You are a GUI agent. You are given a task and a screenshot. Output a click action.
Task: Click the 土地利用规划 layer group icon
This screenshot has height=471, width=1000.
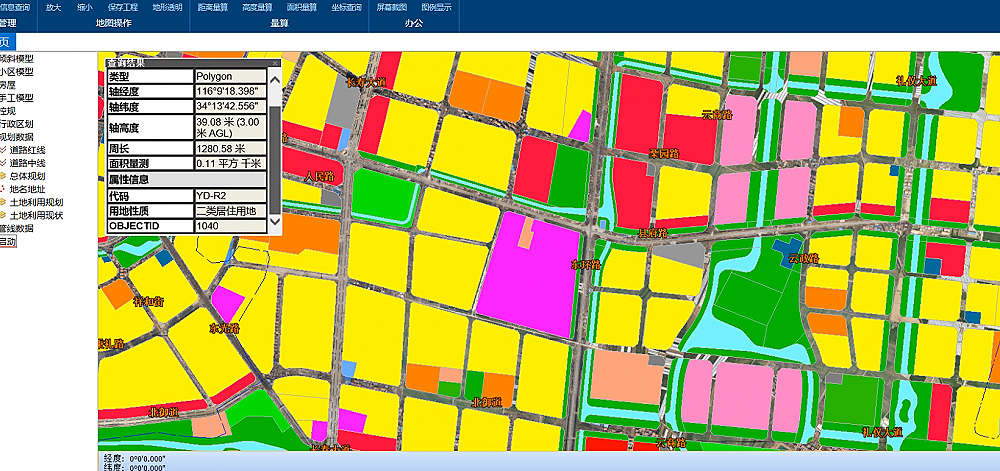[3, 202]
